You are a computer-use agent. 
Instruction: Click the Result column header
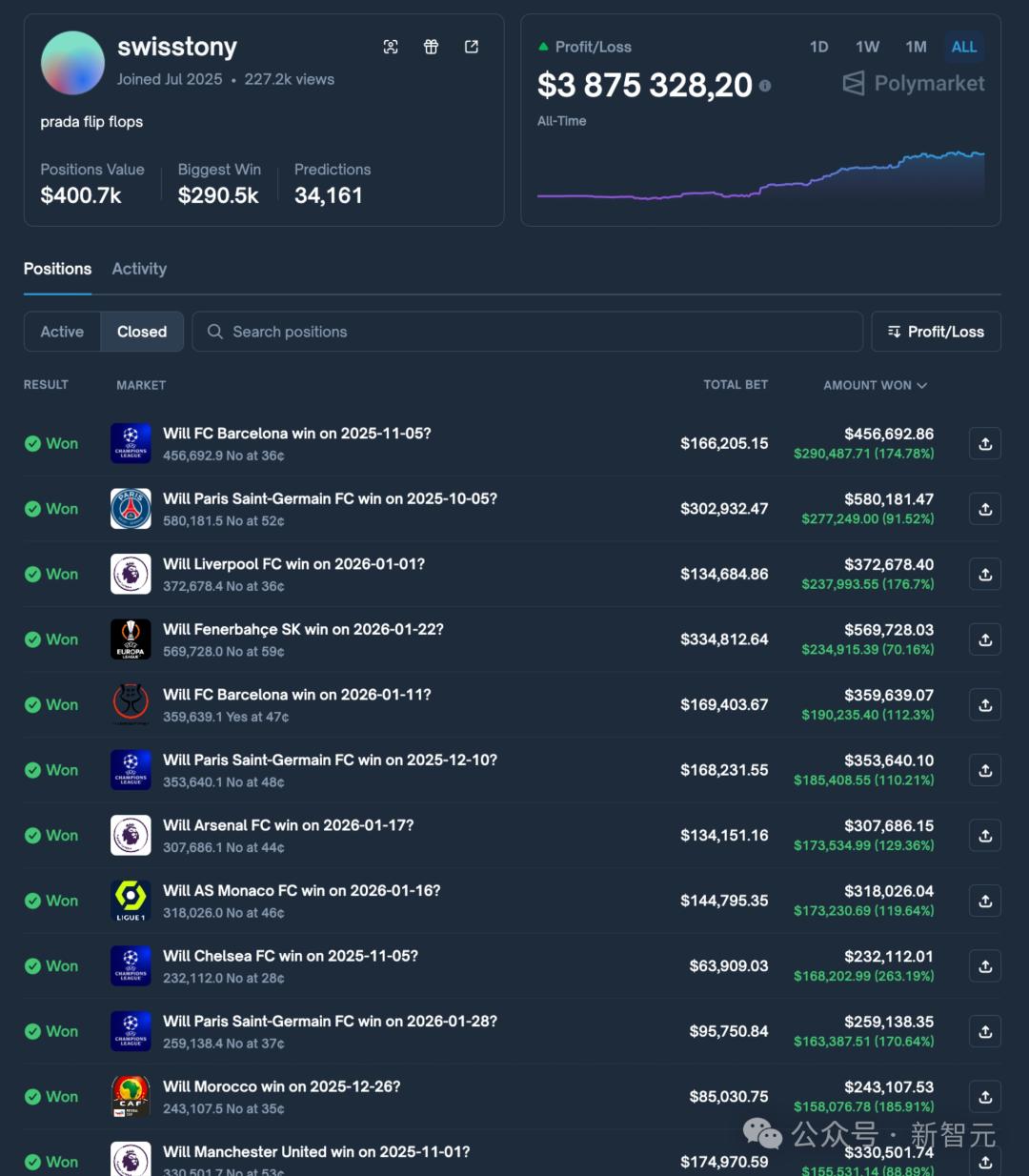point(46,385)
